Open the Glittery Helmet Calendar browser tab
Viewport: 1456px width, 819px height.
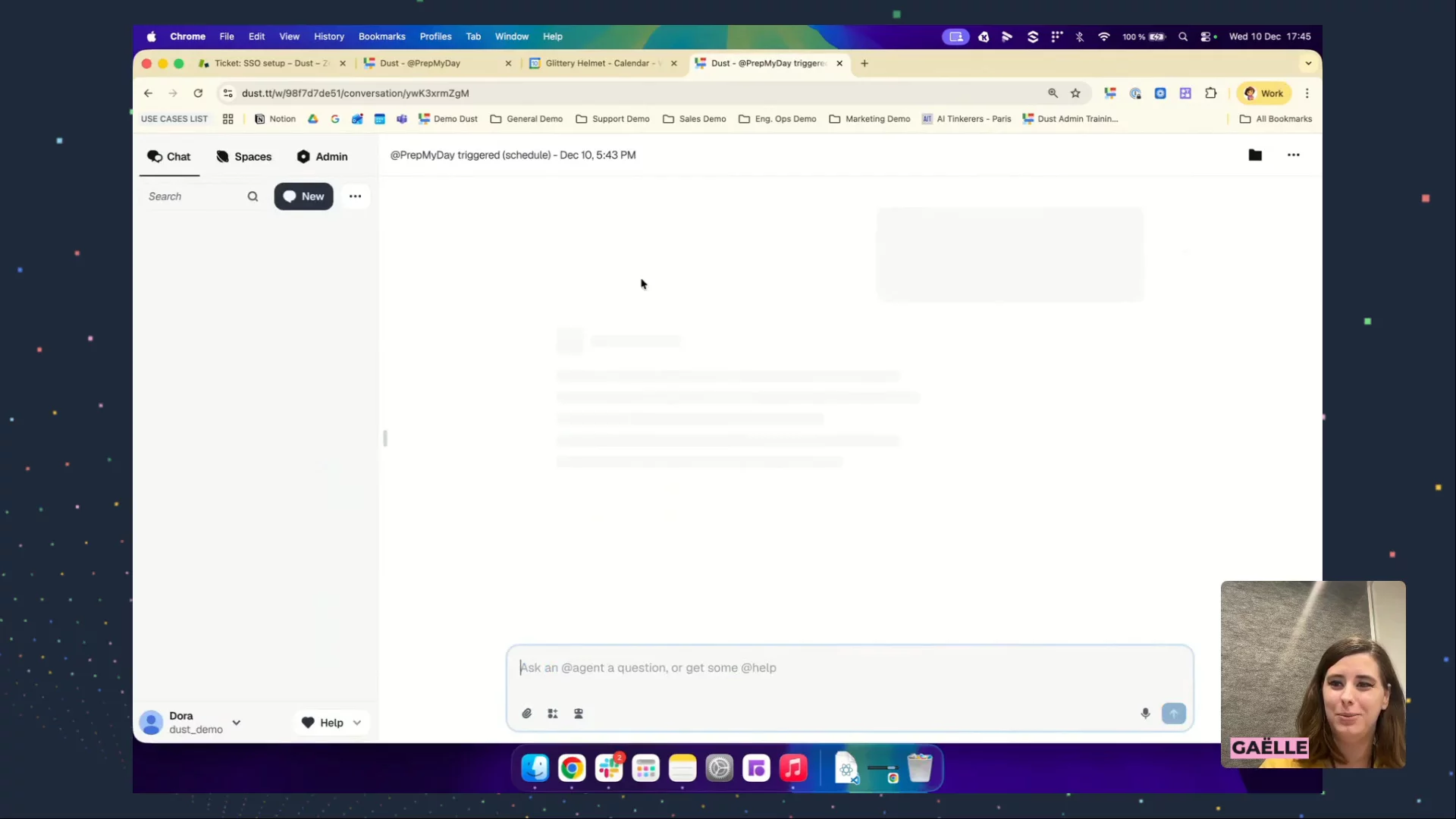click(x=597, y=64)
